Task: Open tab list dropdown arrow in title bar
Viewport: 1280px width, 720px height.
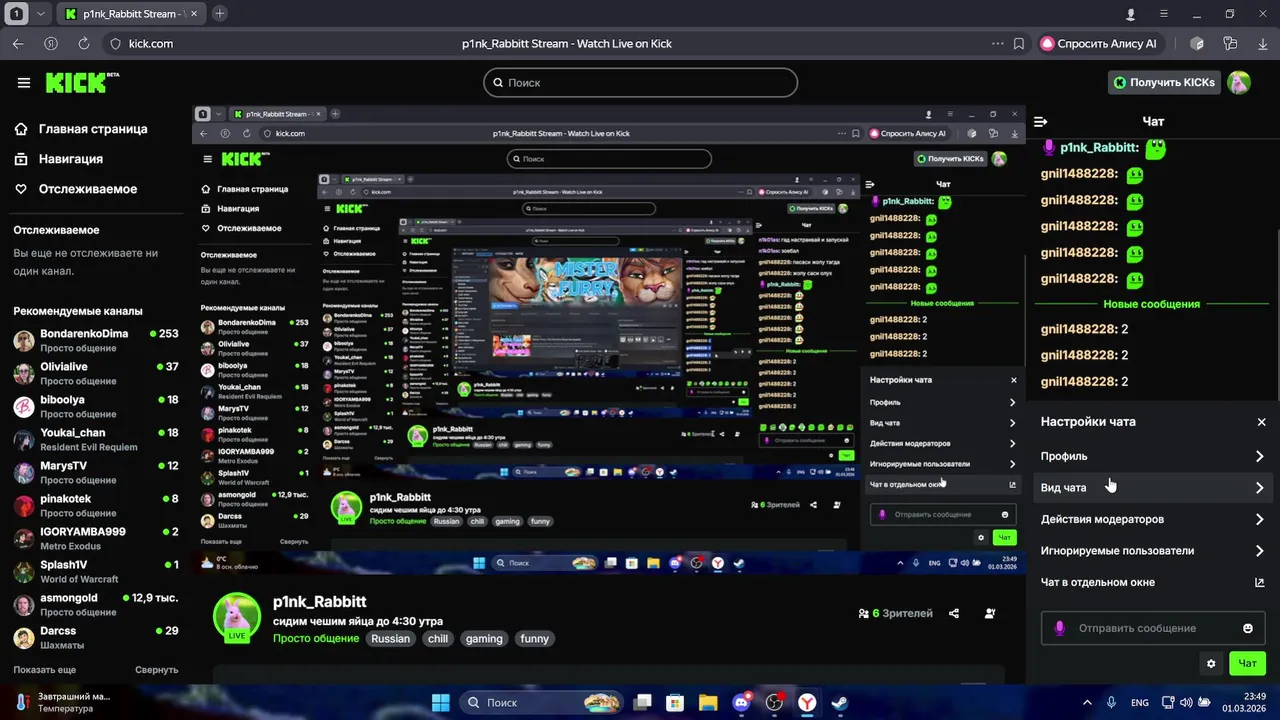Action: click(x=40, y=14)
